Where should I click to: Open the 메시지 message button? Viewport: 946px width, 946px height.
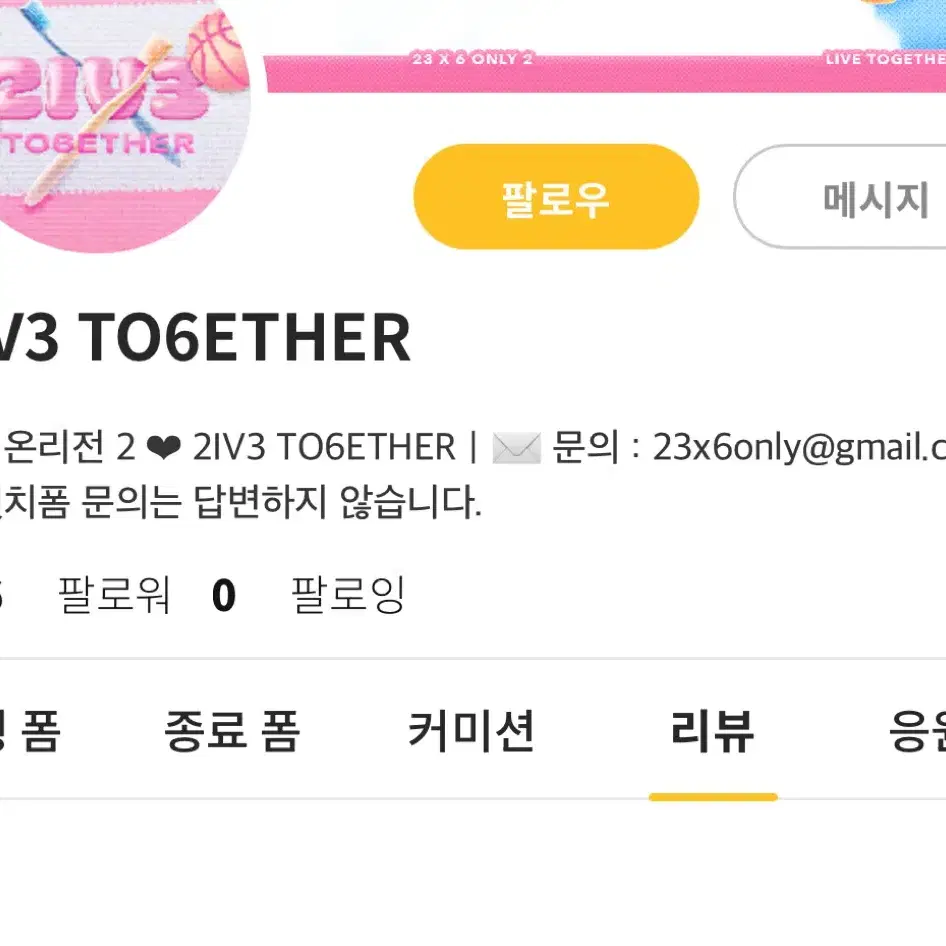(x=841, y=197)
